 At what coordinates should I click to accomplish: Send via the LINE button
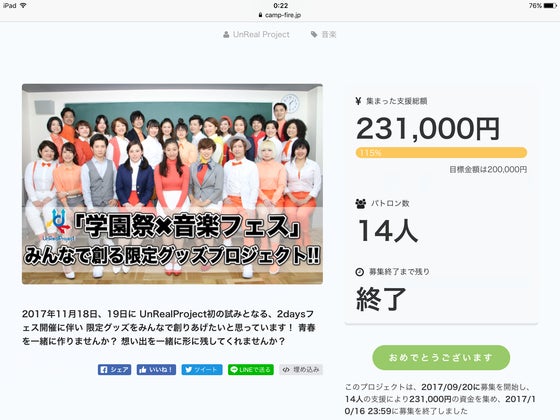[251, 370]
